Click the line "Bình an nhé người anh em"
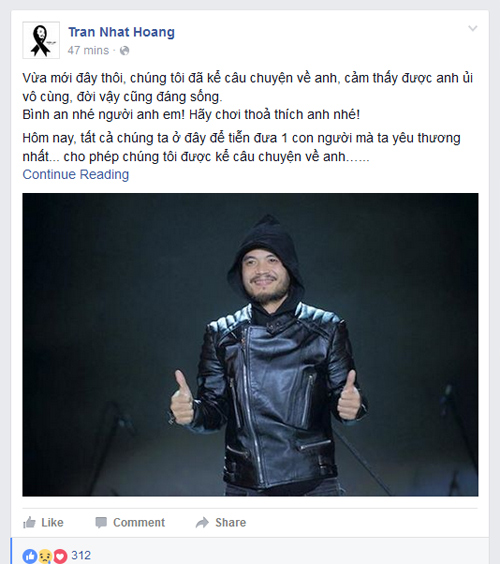Image resolution: width=500 pixels, height=564 pixels. tap(191, 115)
